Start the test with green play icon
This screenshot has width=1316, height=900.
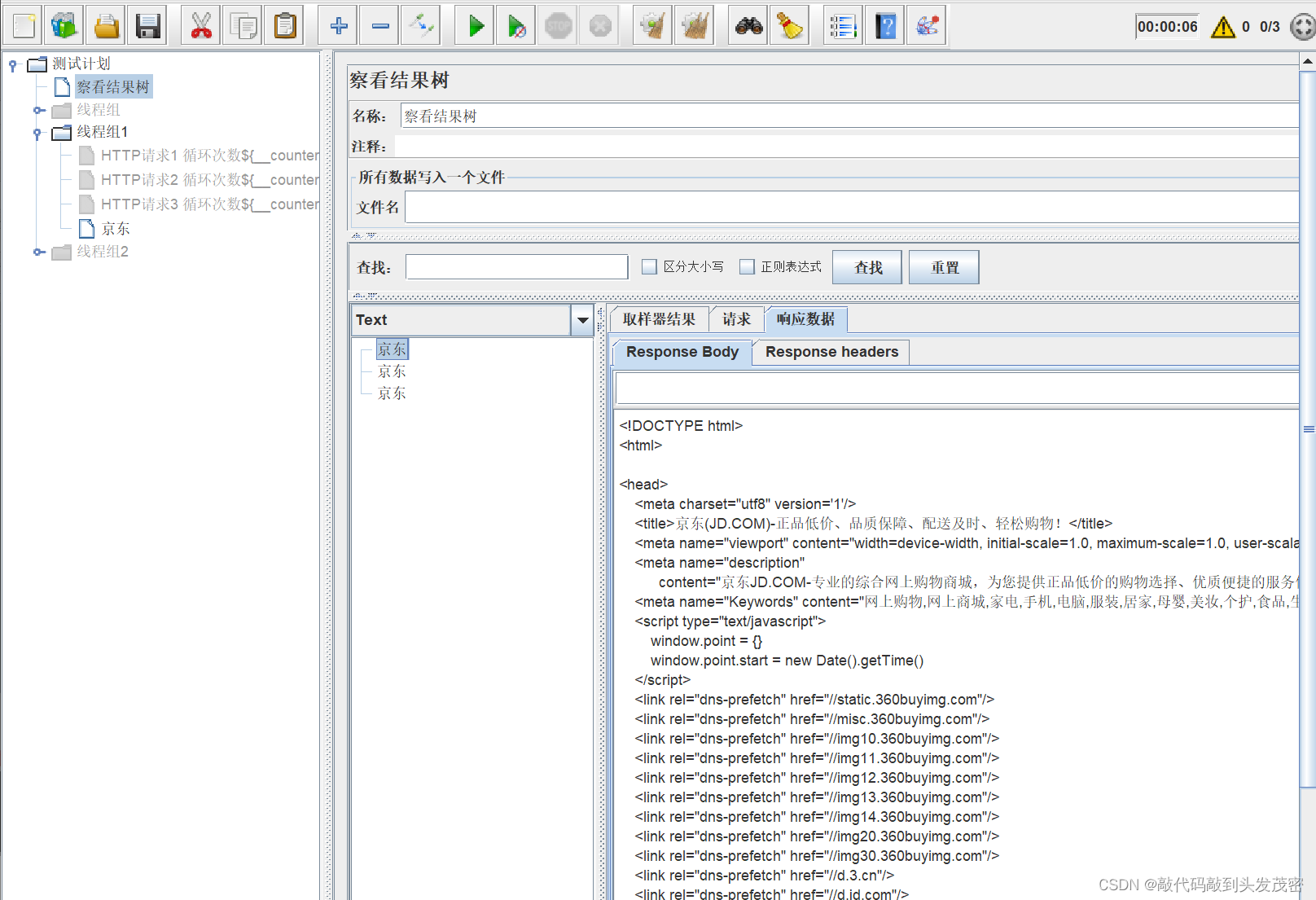coord(476,26)
